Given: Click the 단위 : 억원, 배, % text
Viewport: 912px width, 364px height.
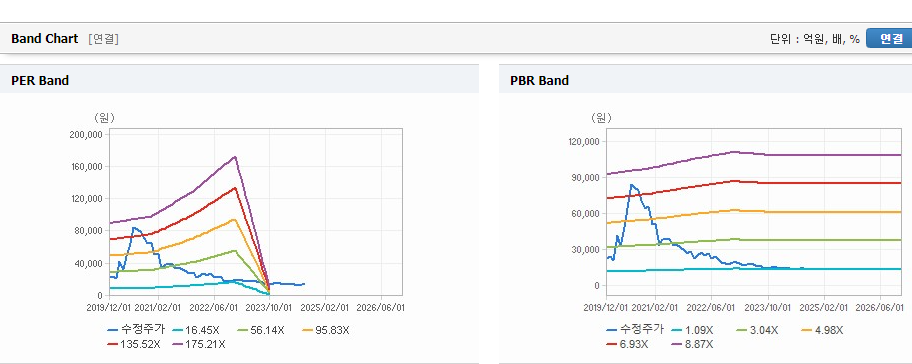Looking at the screenshot, I should [814, 39].
